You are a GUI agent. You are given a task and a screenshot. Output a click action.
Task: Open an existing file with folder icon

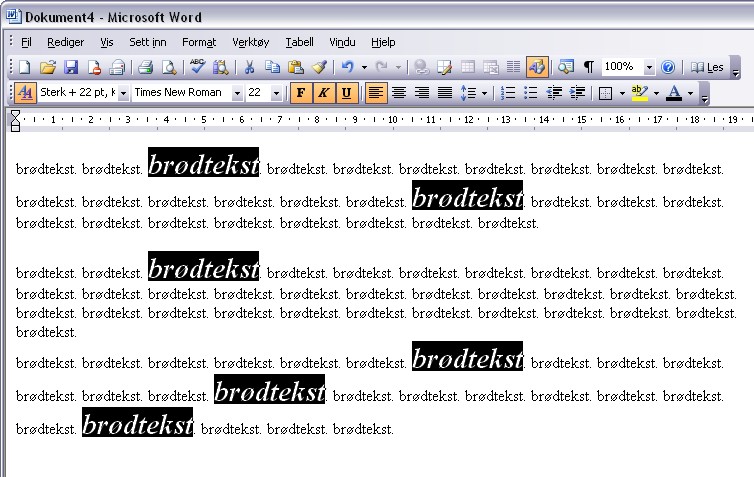(48, 67)
